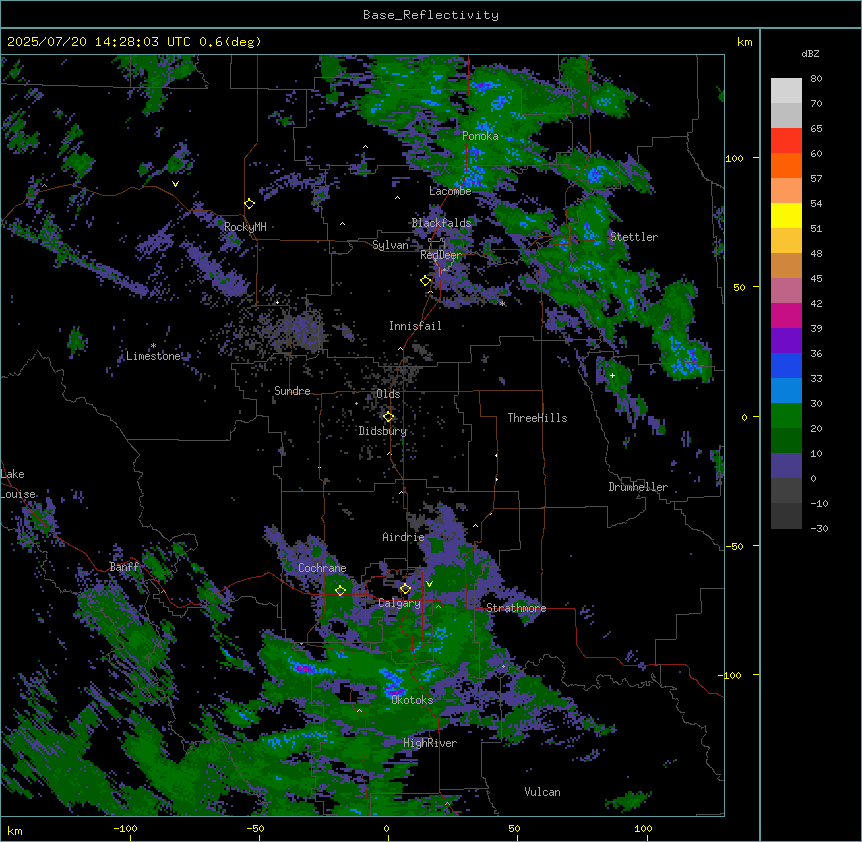The width and height of the screenshot is (862, 842).
Task: Click the km unit label at top right
Action: (x=744, y=42)
